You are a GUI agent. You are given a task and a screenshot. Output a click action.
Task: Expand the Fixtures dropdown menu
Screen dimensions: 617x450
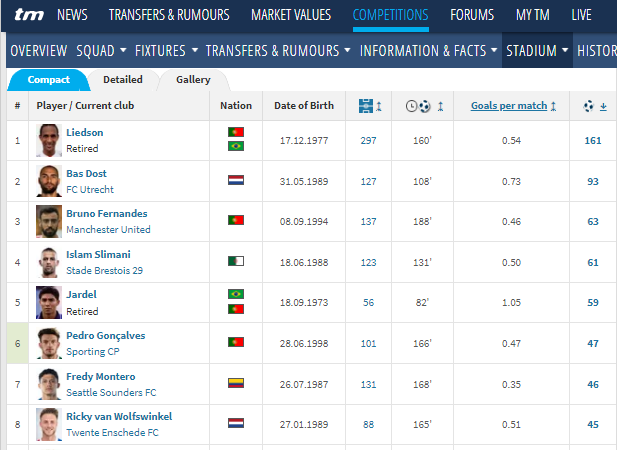click(x=166, y=51)
